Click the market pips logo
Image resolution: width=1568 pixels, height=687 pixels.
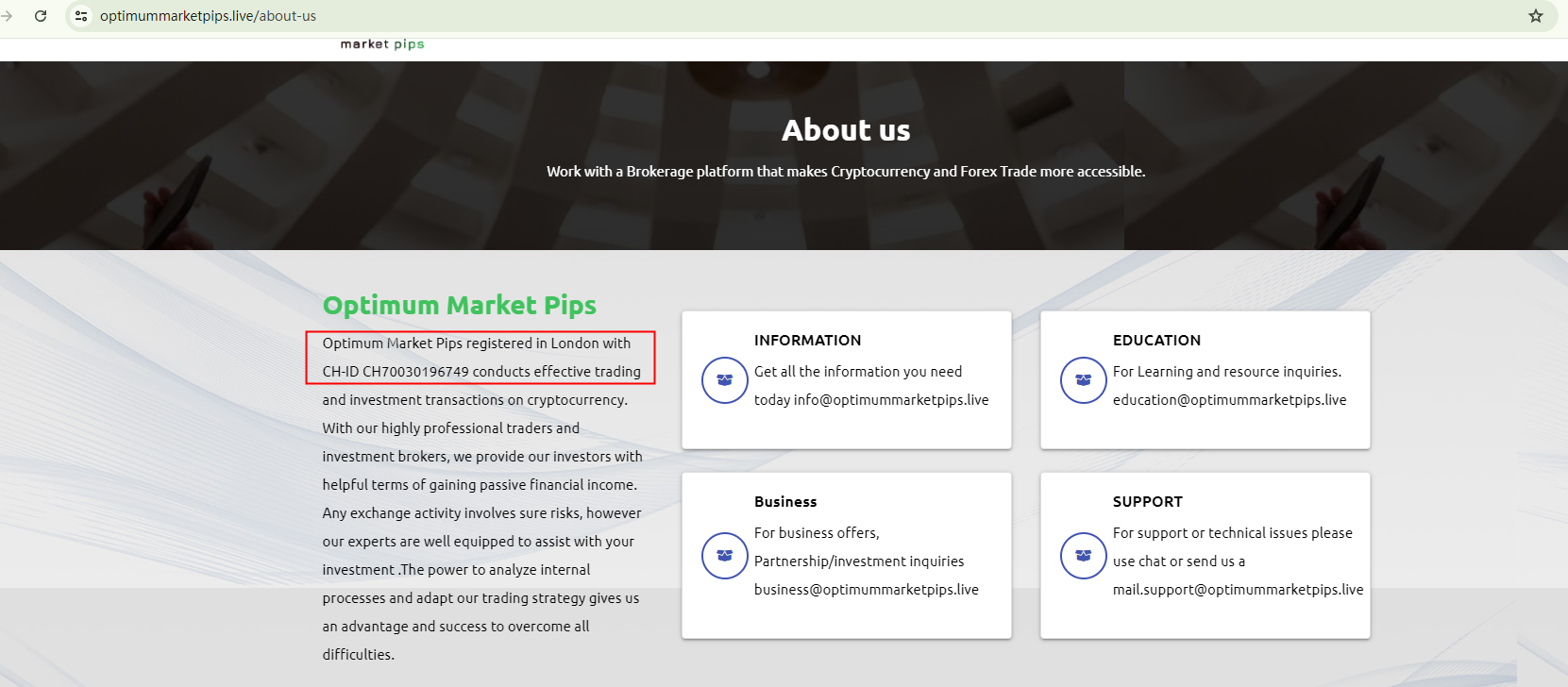pyautogui.click(x=382, y=44)
